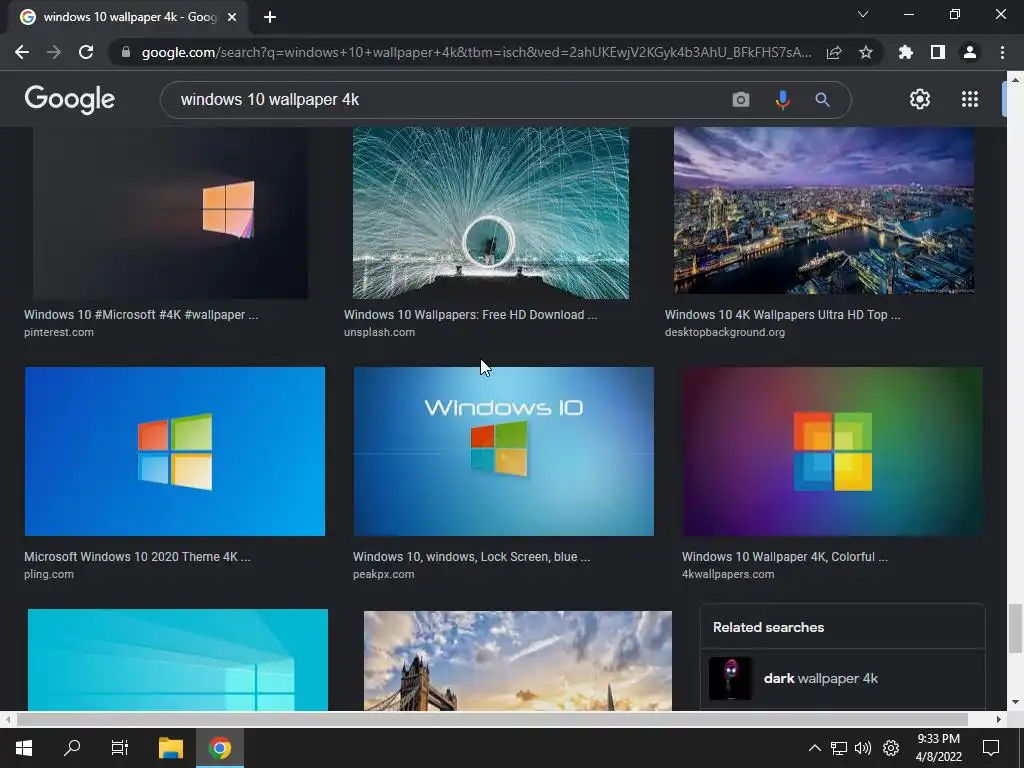
Task: Open the steel wool sparks unsplash image
Action: pos(490,213)
